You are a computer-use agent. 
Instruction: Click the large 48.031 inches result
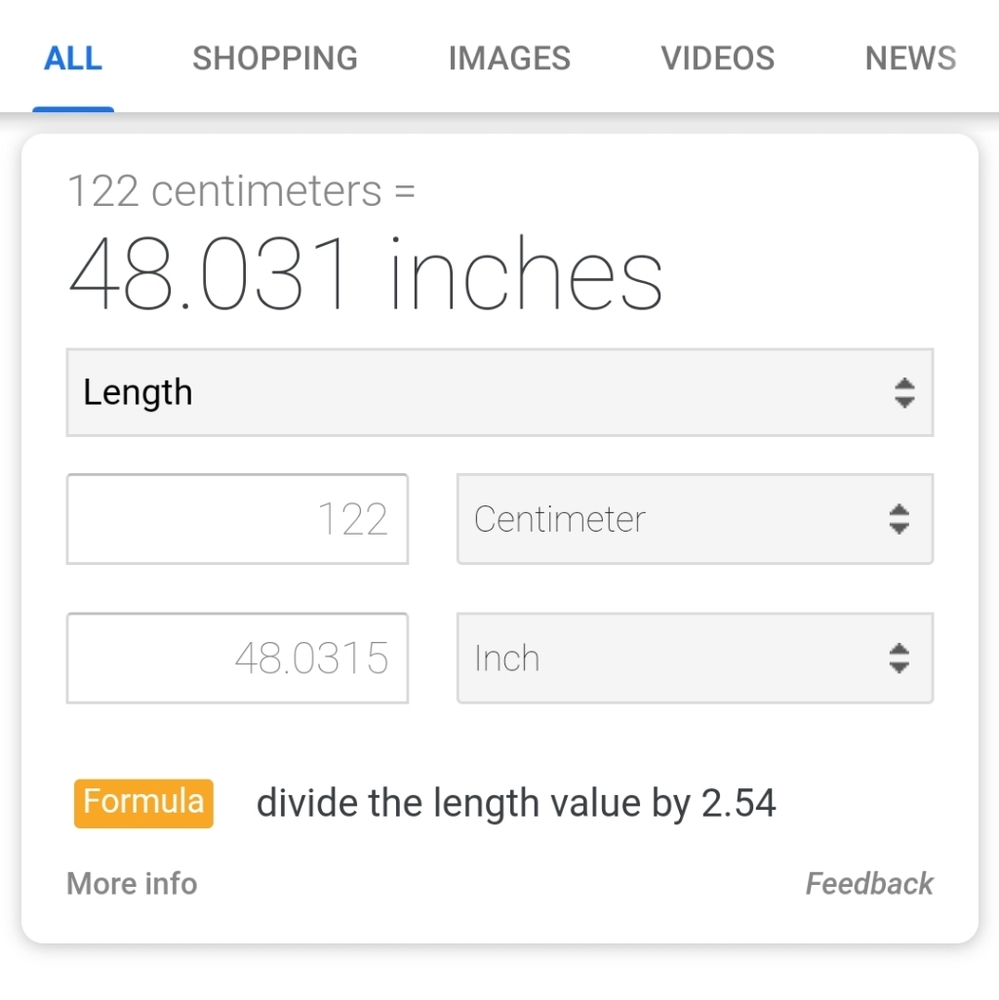(x=365, y=274)
